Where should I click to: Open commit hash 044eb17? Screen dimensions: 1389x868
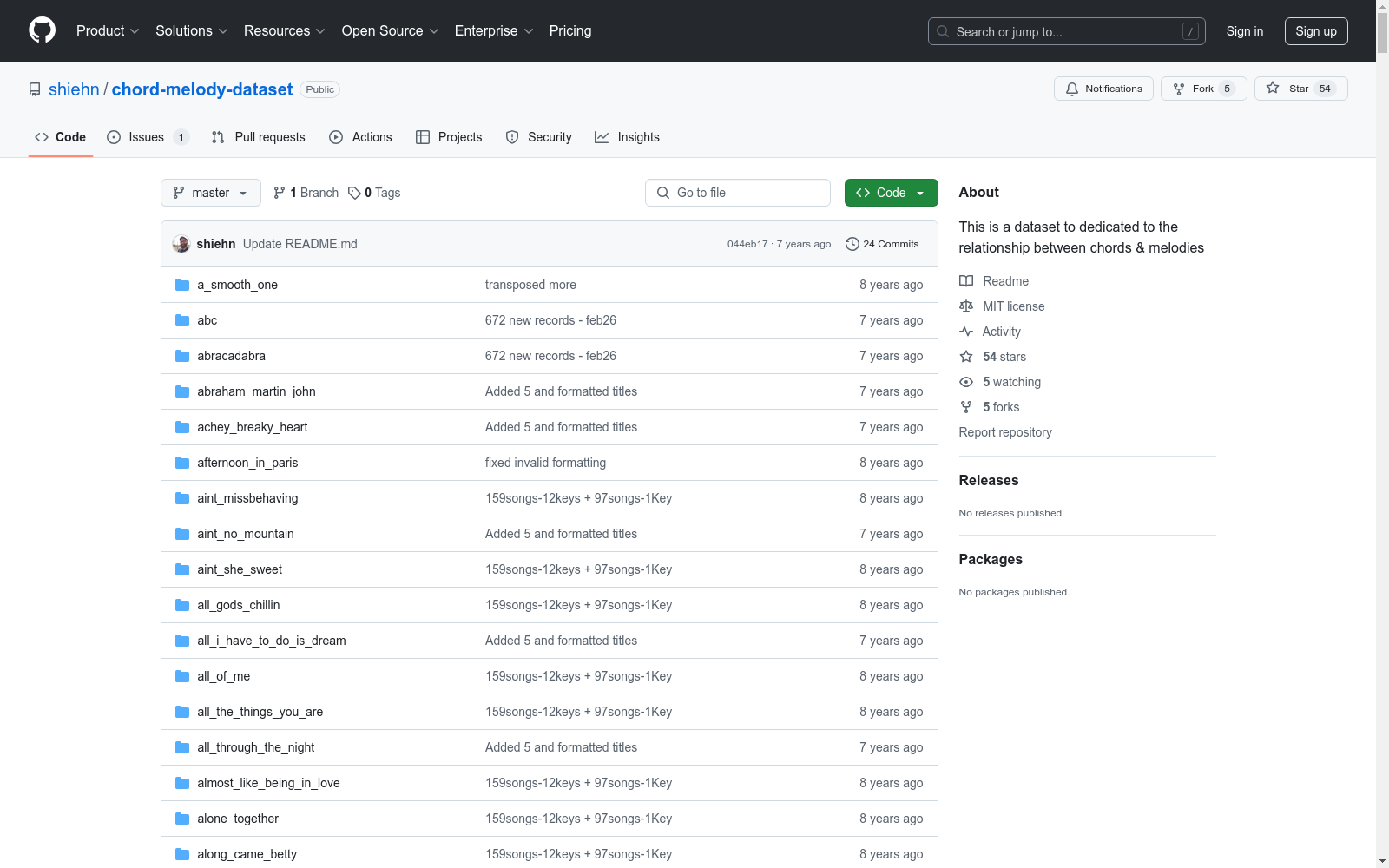(x=747, y=244)
